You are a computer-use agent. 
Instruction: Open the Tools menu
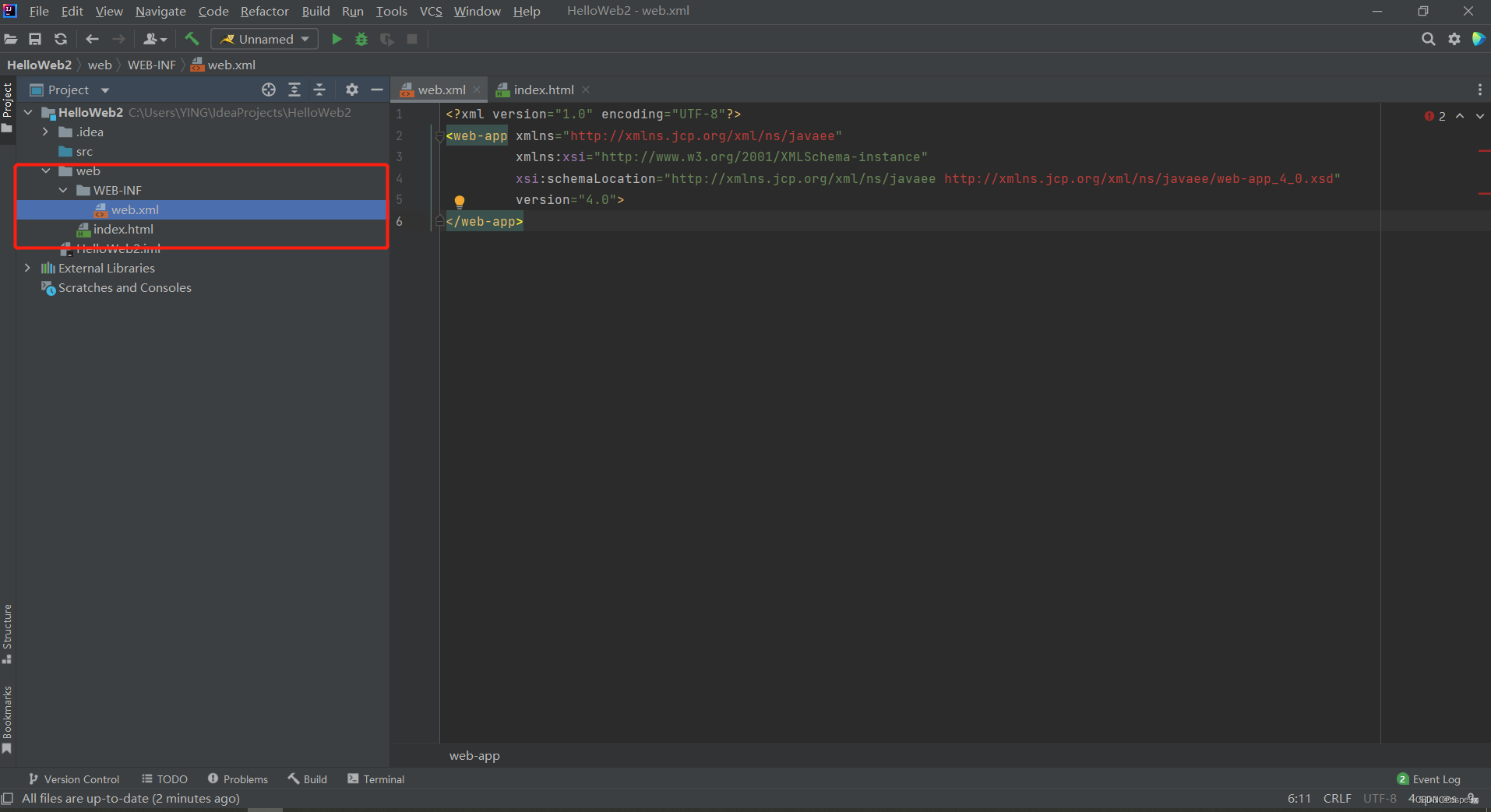[391, 11]
